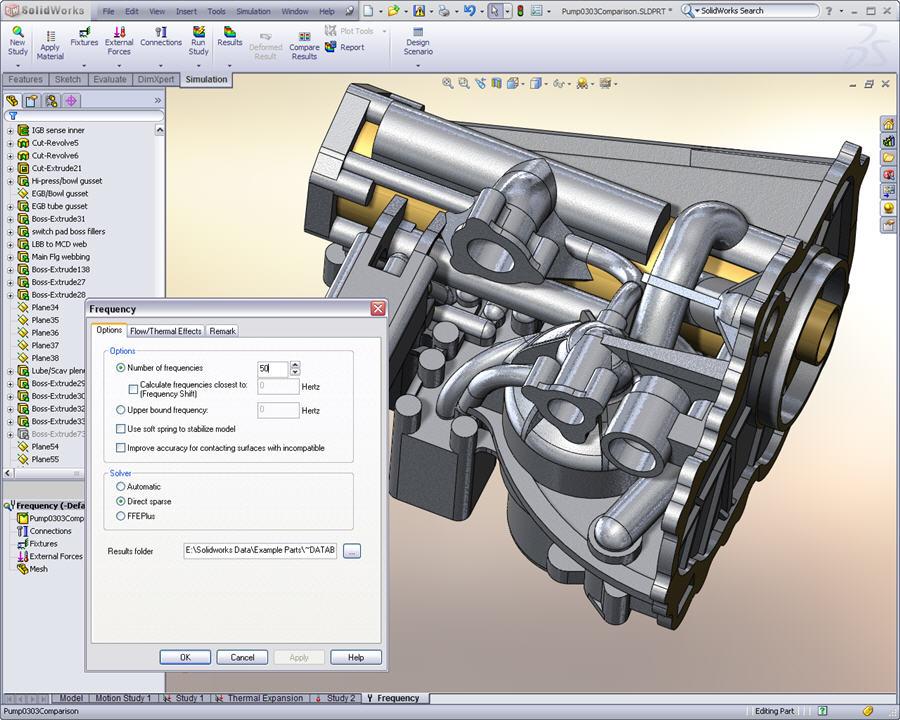
Task: Open Help from the Frequency dialog
Action: (356, 657)
